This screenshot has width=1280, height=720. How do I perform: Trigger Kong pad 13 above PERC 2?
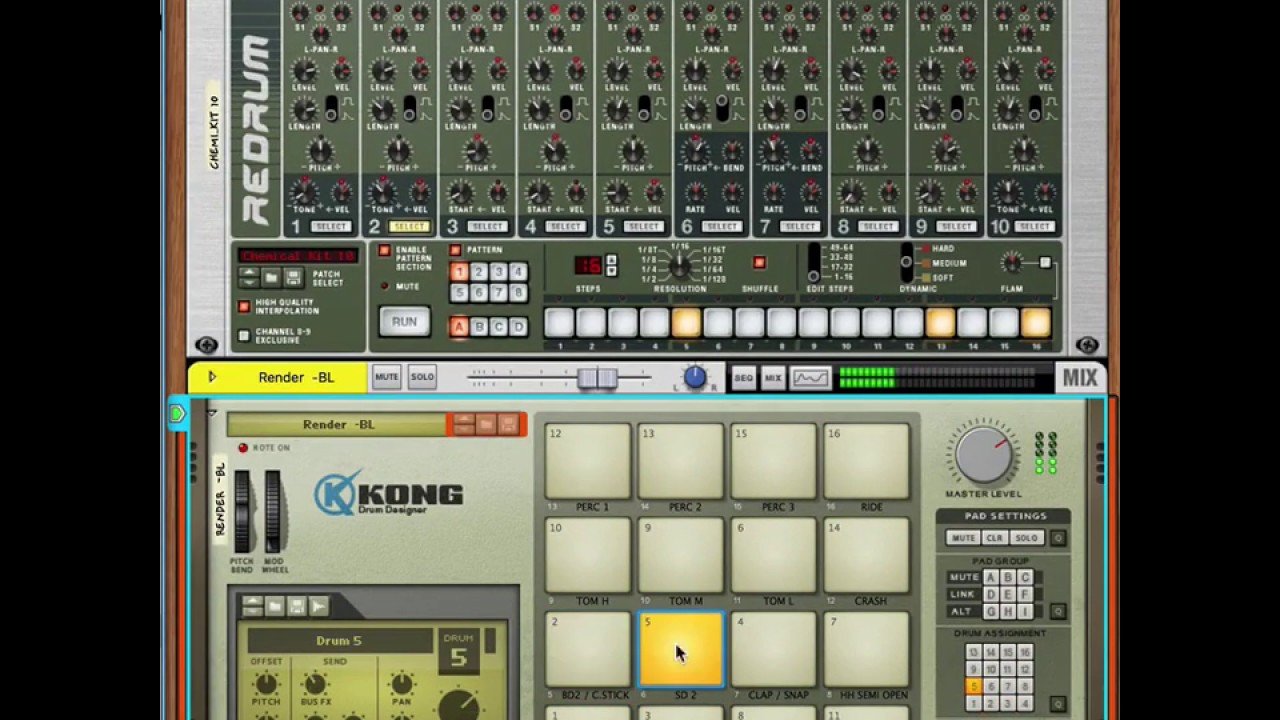point(681,461)
